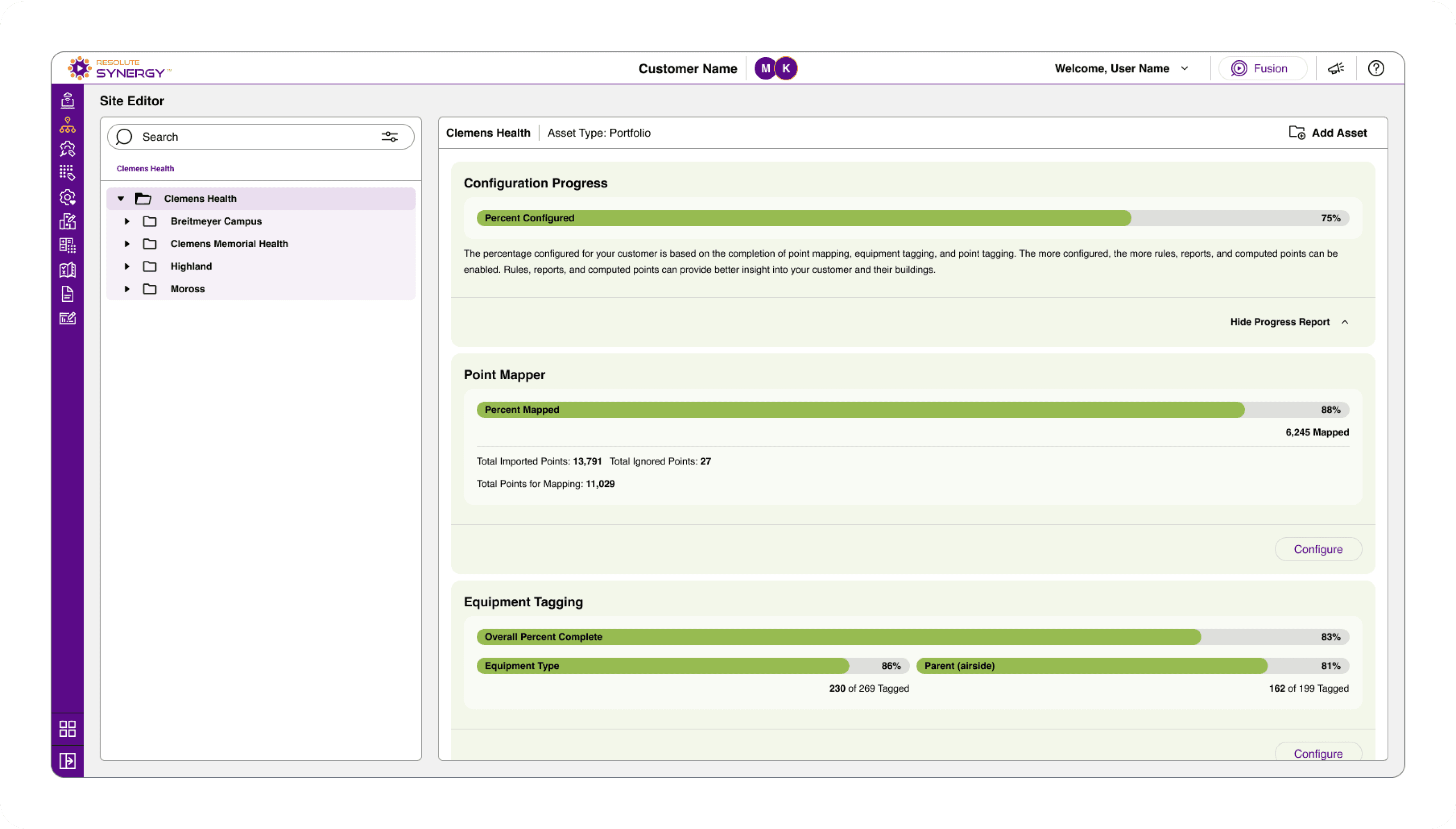Open the site hierarchy sidebar icon
This screenshot has width=1456, height=829.
pos(67,125)
